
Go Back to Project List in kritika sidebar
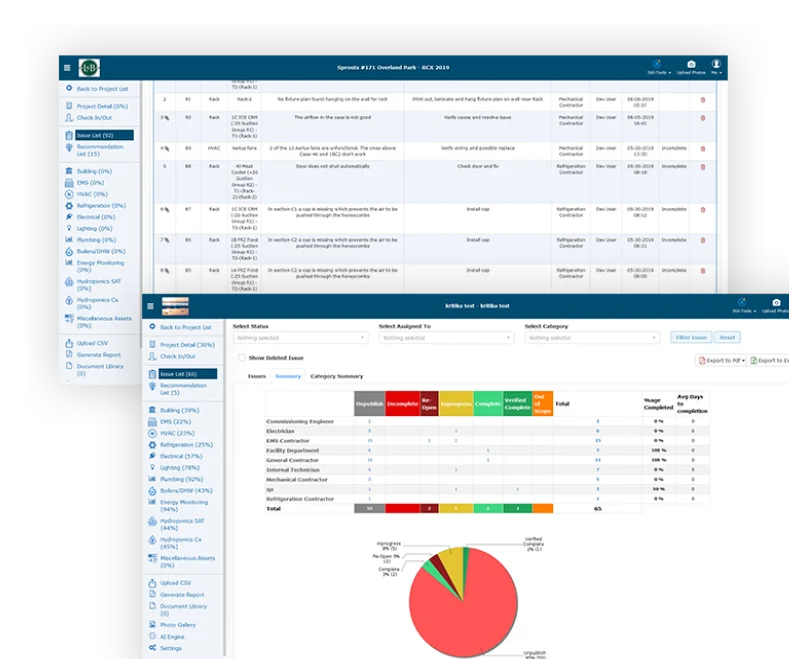[180, 327]
